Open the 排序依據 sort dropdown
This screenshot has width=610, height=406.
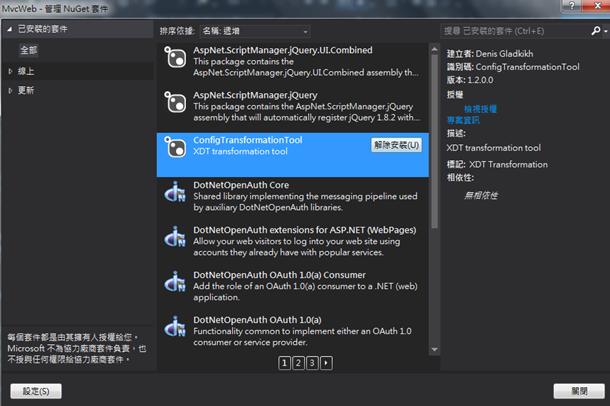coord(255,31)
